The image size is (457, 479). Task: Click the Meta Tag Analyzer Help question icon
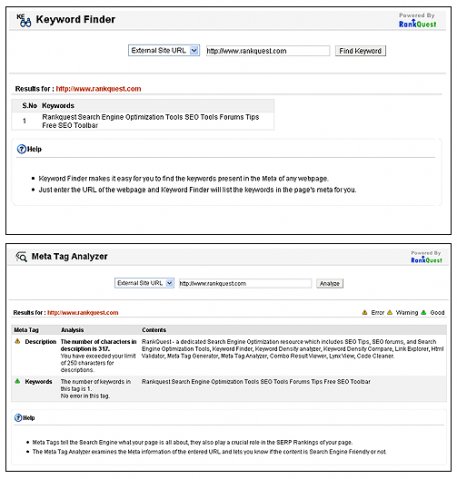18,418
